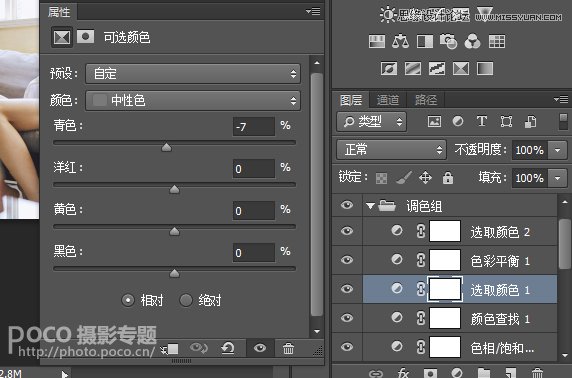Screen dimensions: 572x378
Task: Click the 属性 panel tab
Action: pyautogui.click(x=59, y=12)
